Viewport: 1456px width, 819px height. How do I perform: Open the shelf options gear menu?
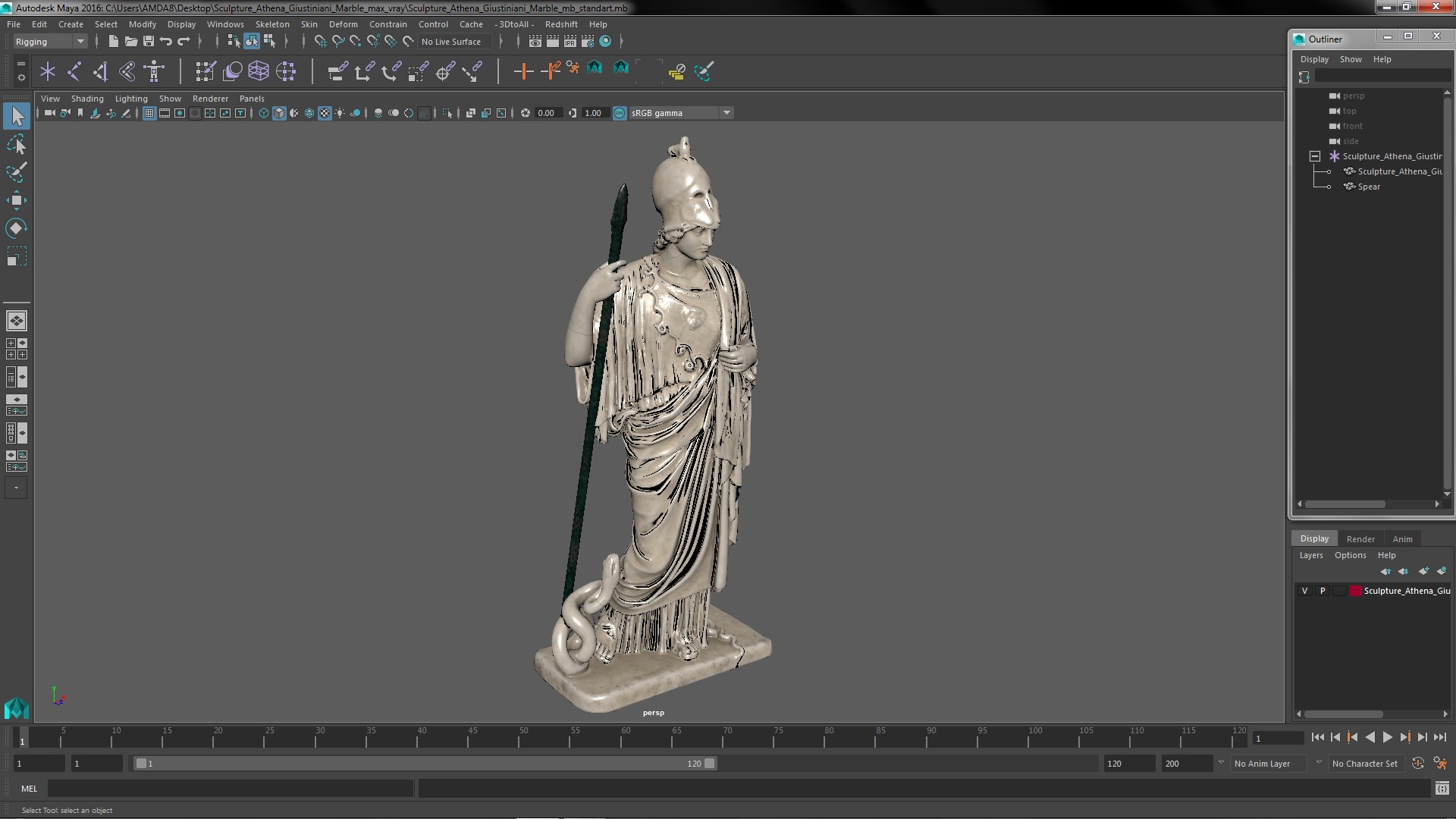21,77
